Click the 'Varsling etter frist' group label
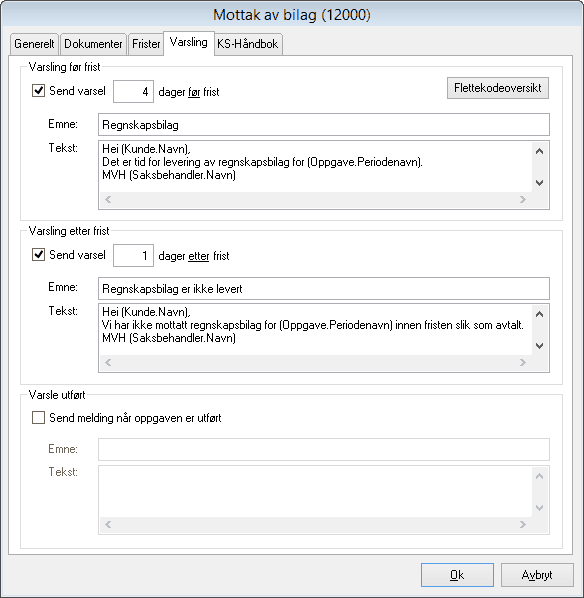The height and width of the screenshot is (598, 584). click(69, 231)
